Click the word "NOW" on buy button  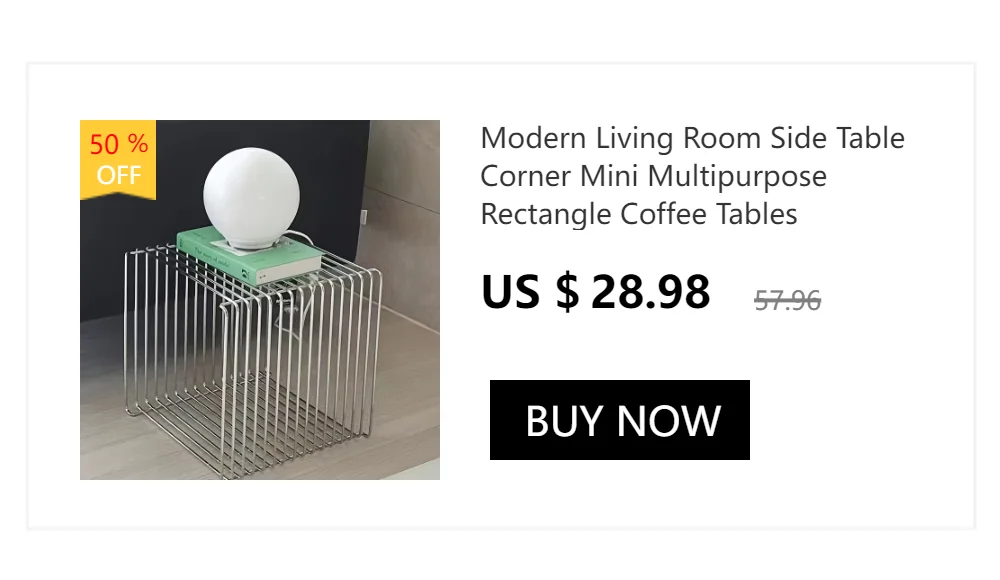[x=668, y=420]
